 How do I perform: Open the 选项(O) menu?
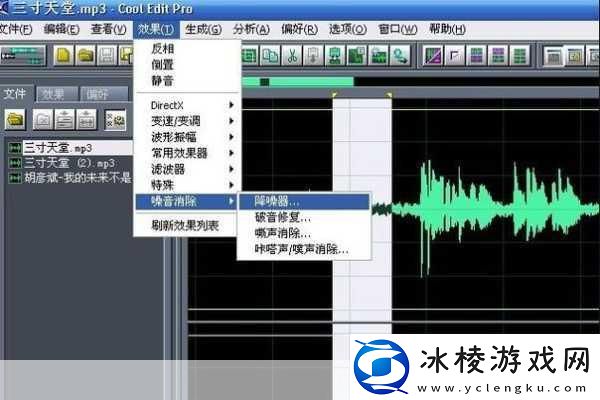[x=348, y=29]
